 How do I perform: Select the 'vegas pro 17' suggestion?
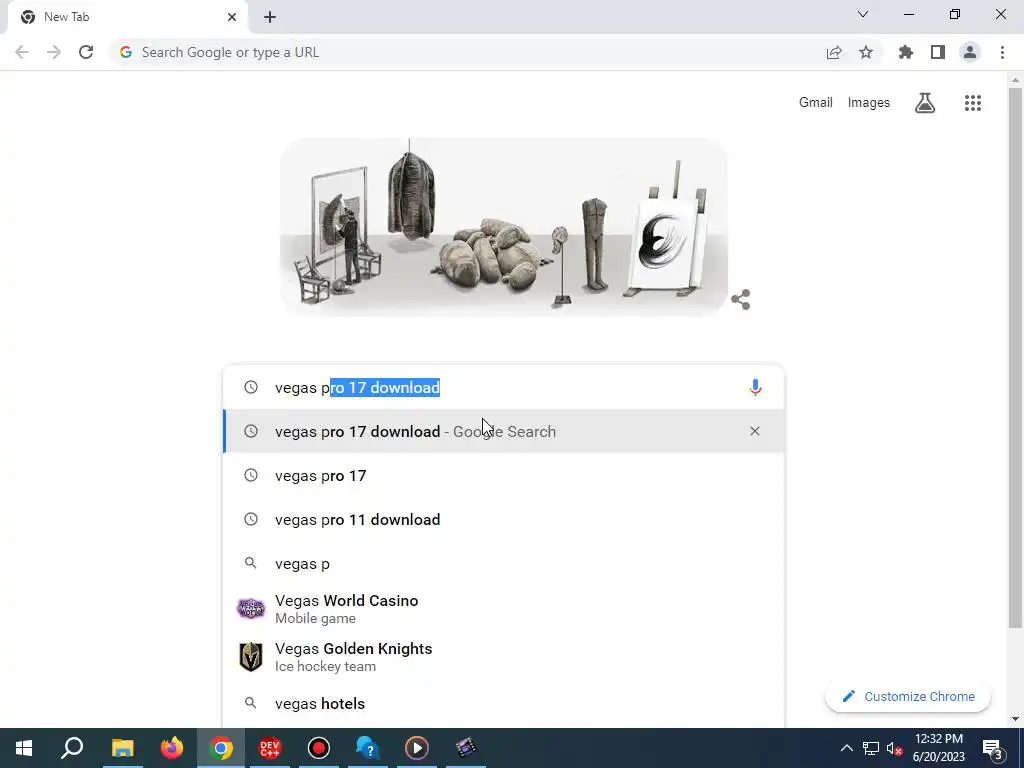pos(504,475)
